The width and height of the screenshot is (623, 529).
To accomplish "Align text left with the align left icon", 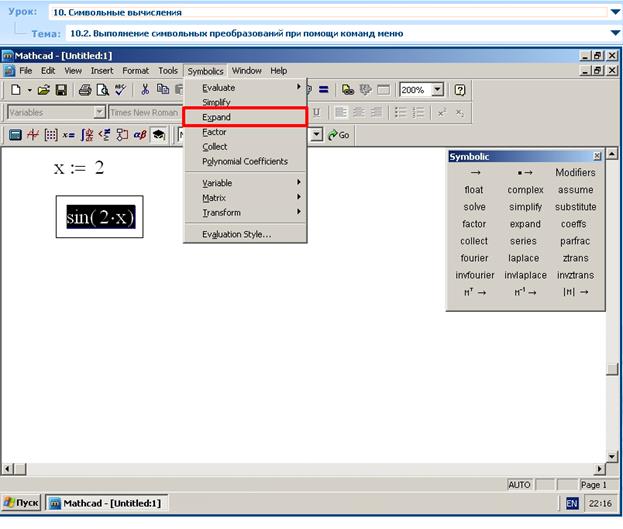I will click(x=341, y=112).
